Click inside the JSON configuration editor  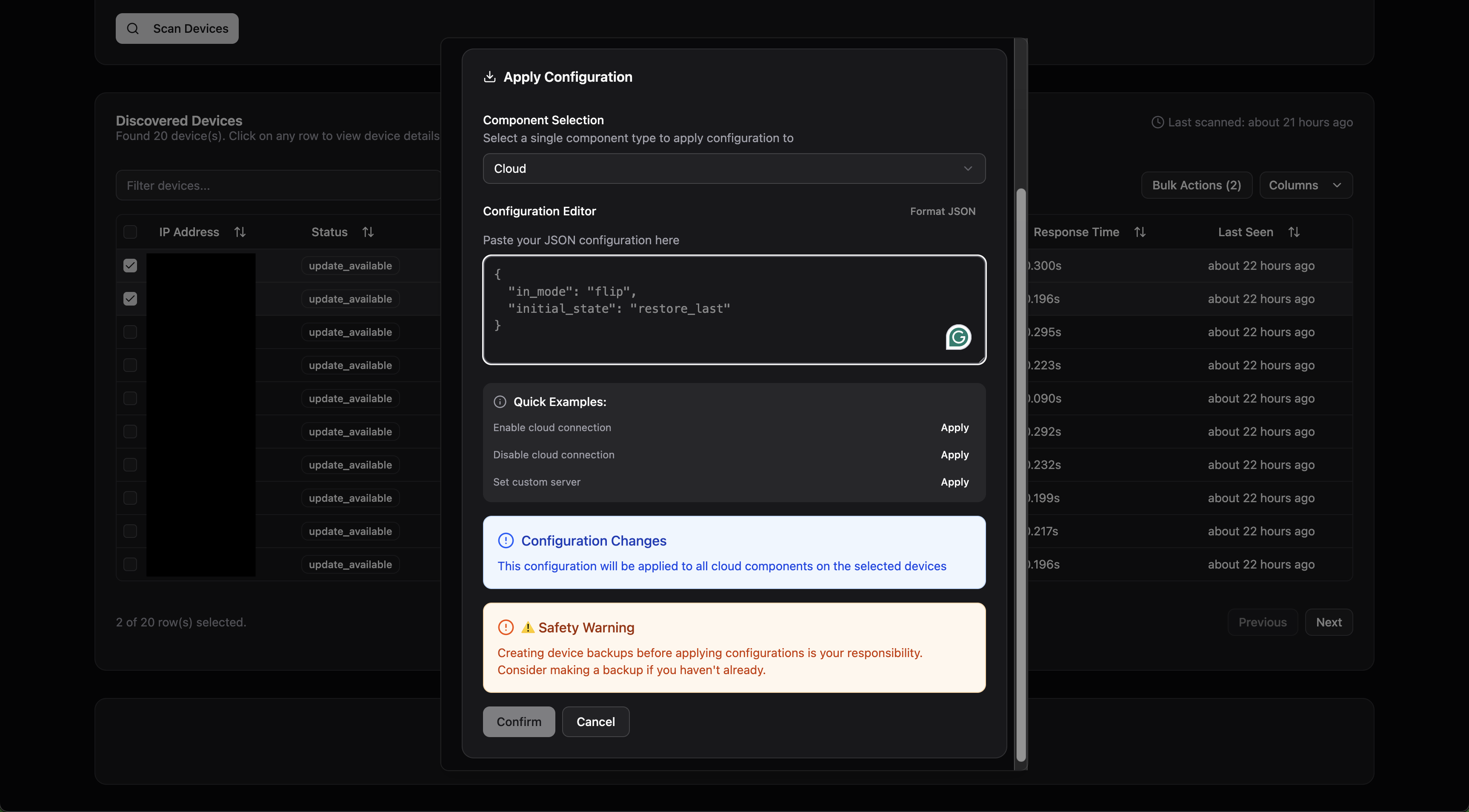[734, 310]
